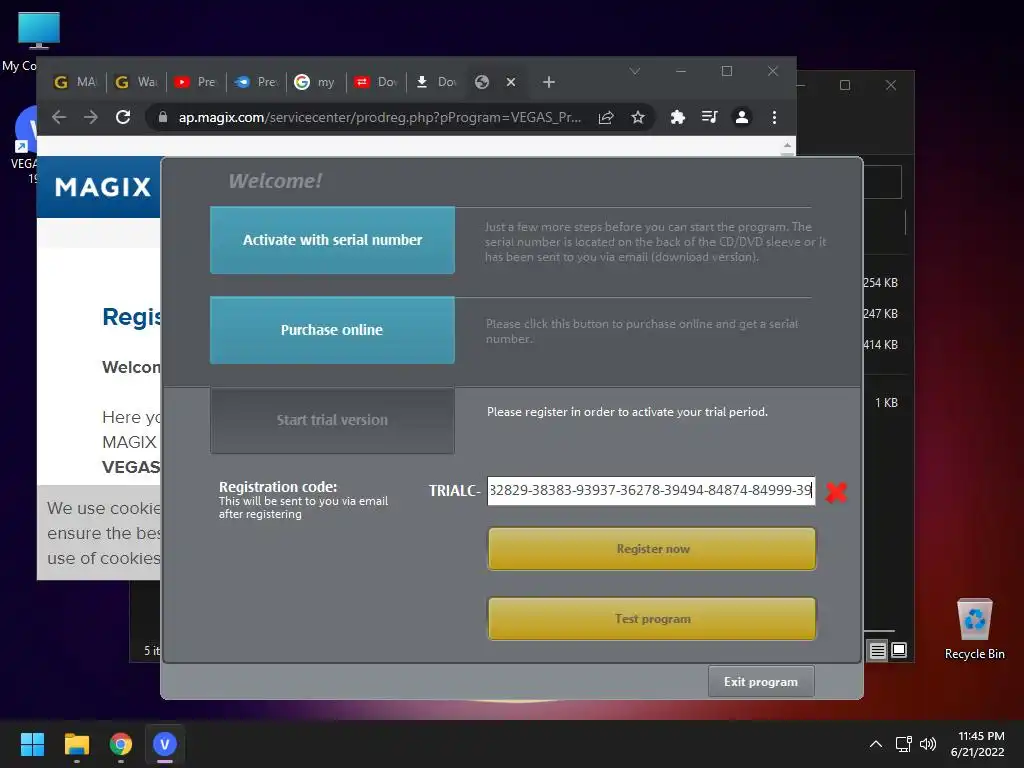Switch to Google tab 'my'
1024x768 pixels.
315,82
